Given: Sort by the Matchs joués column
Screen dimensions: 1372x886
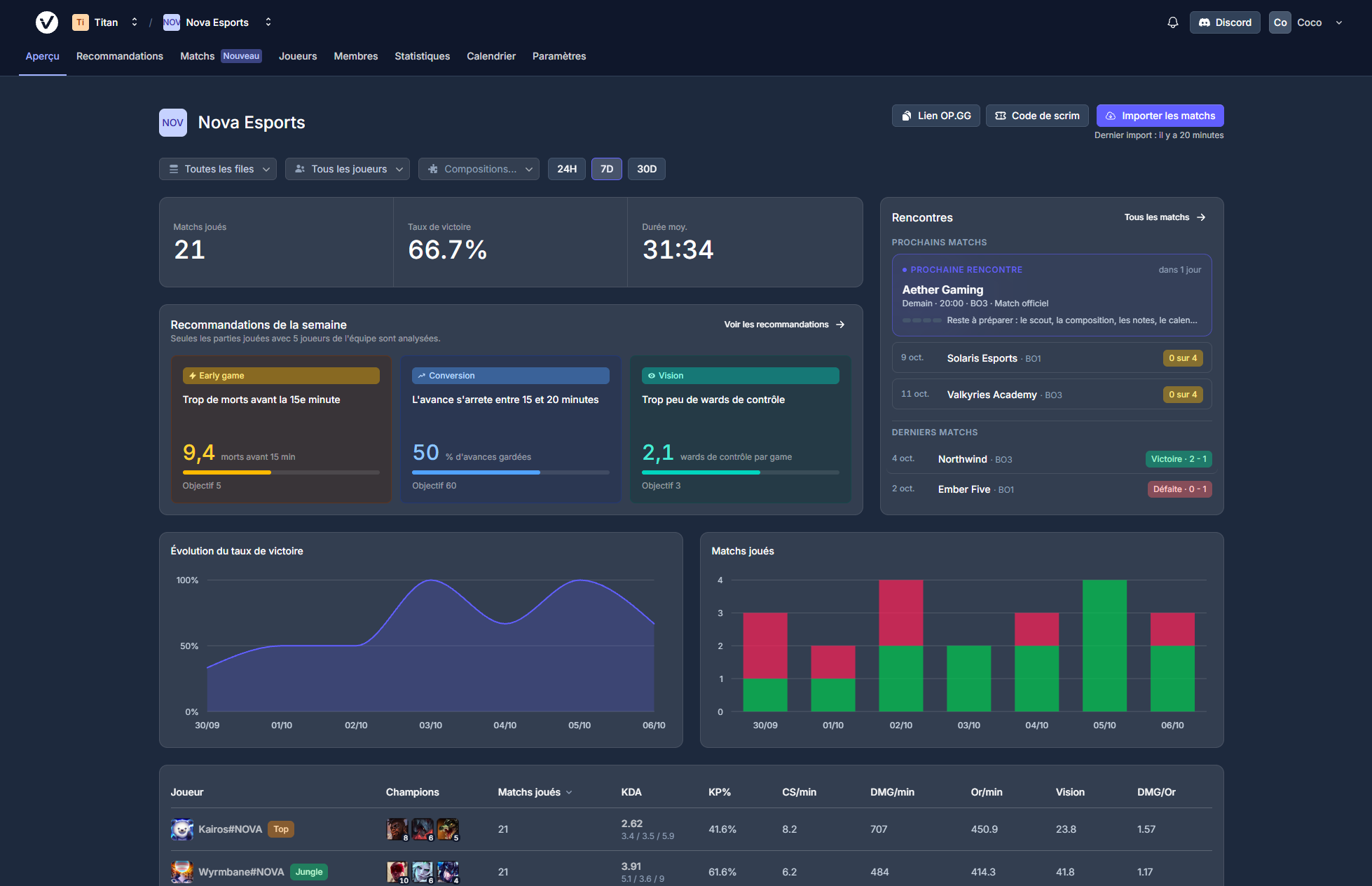Looking at the screenshot, I should click(535, 792).
